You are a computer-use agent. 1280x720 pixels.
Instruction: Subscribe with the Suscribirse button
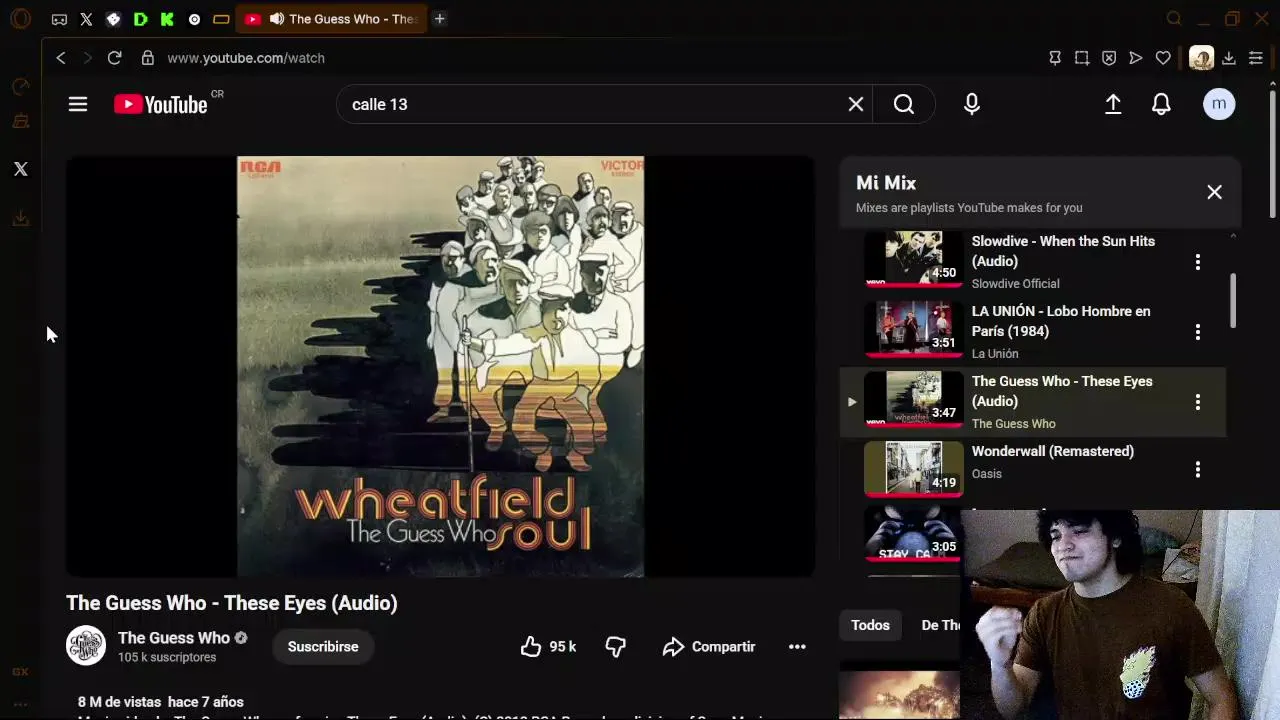coord(323,647)
